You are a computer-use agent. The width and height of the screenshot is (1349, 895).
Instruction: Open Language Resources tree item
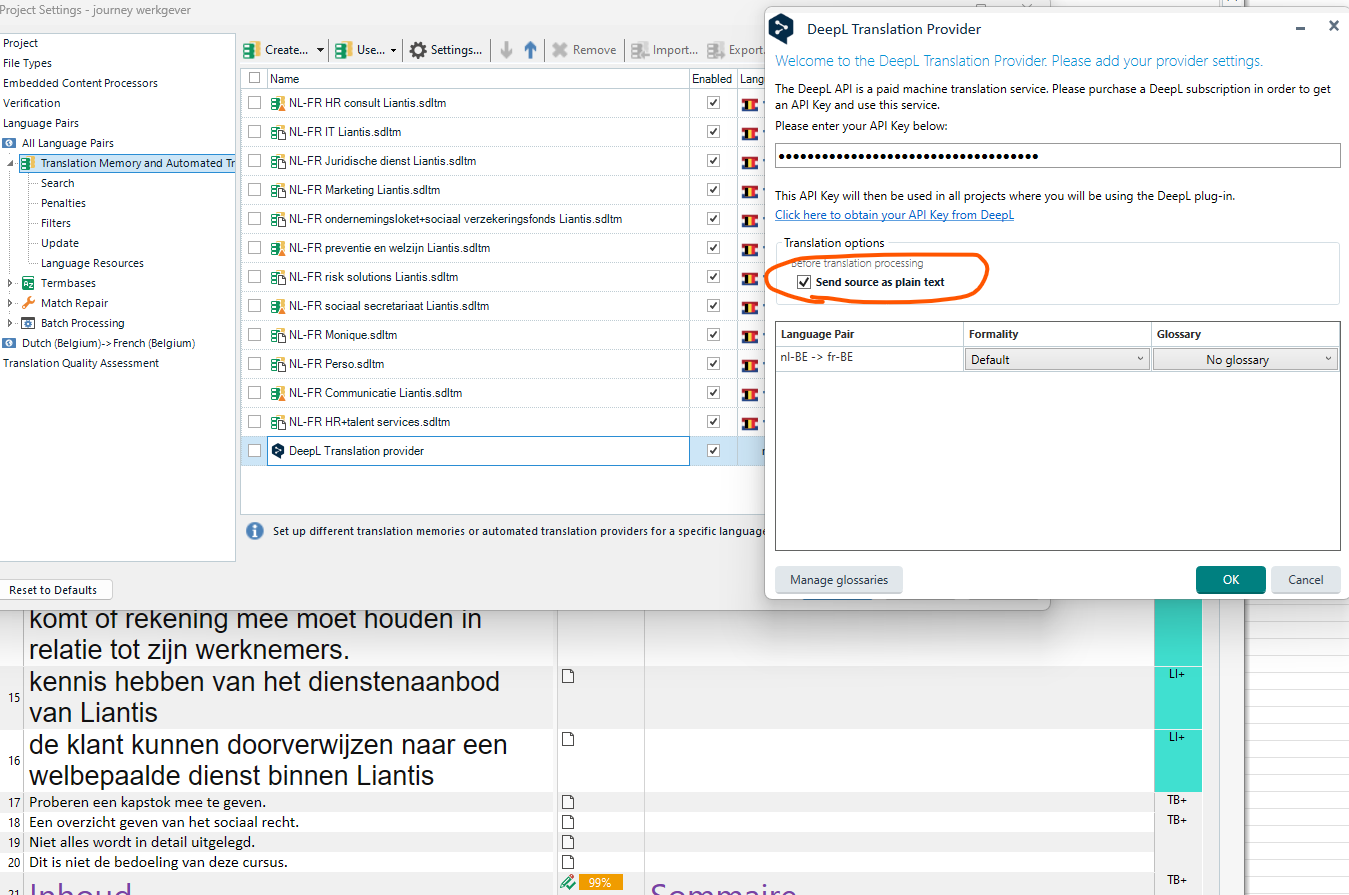pos(92,263)
